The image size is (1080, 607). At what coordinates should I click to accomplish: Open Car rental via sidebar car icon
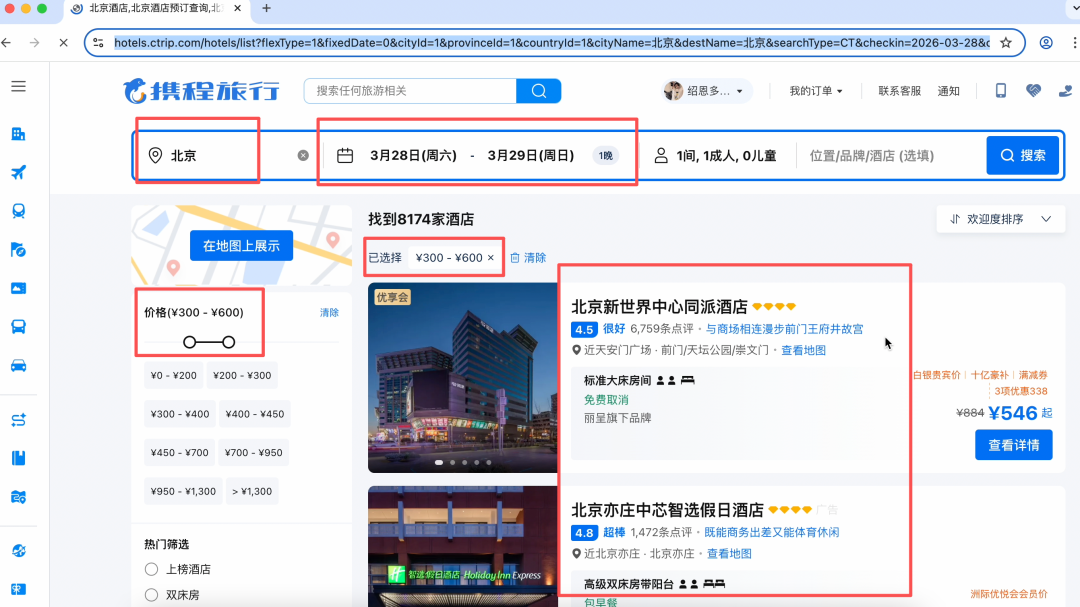(x=19, y=365)
